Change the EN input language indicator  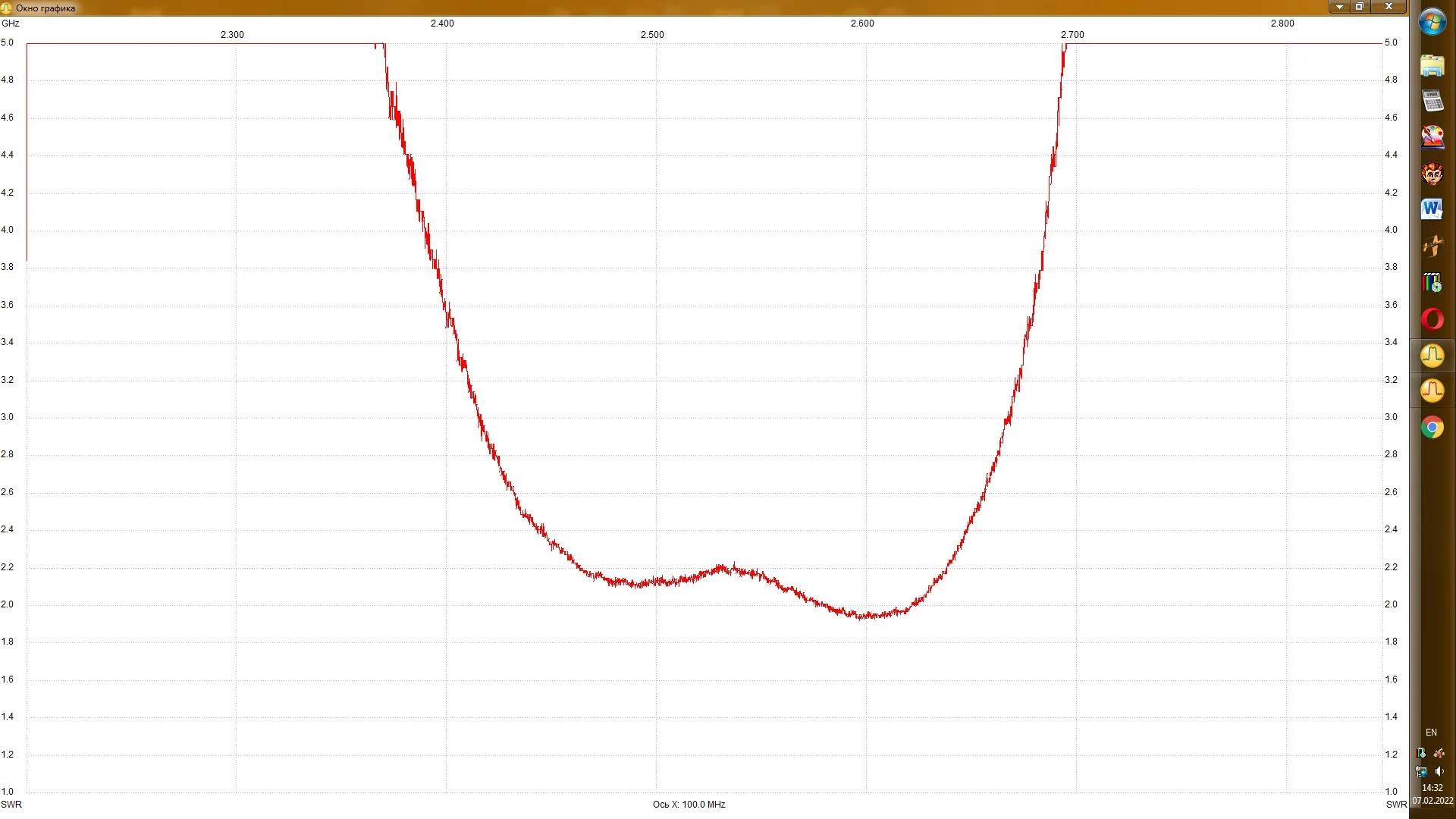[1431, 733]
